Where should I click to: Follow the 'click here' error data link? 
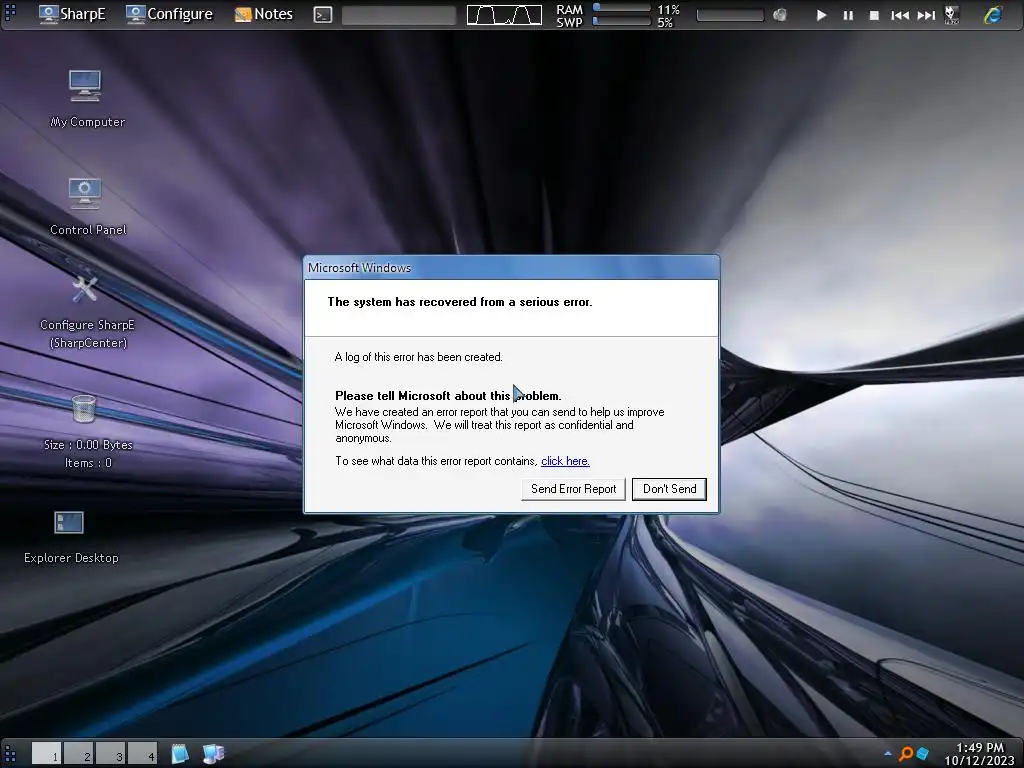(x=565, y=461)
